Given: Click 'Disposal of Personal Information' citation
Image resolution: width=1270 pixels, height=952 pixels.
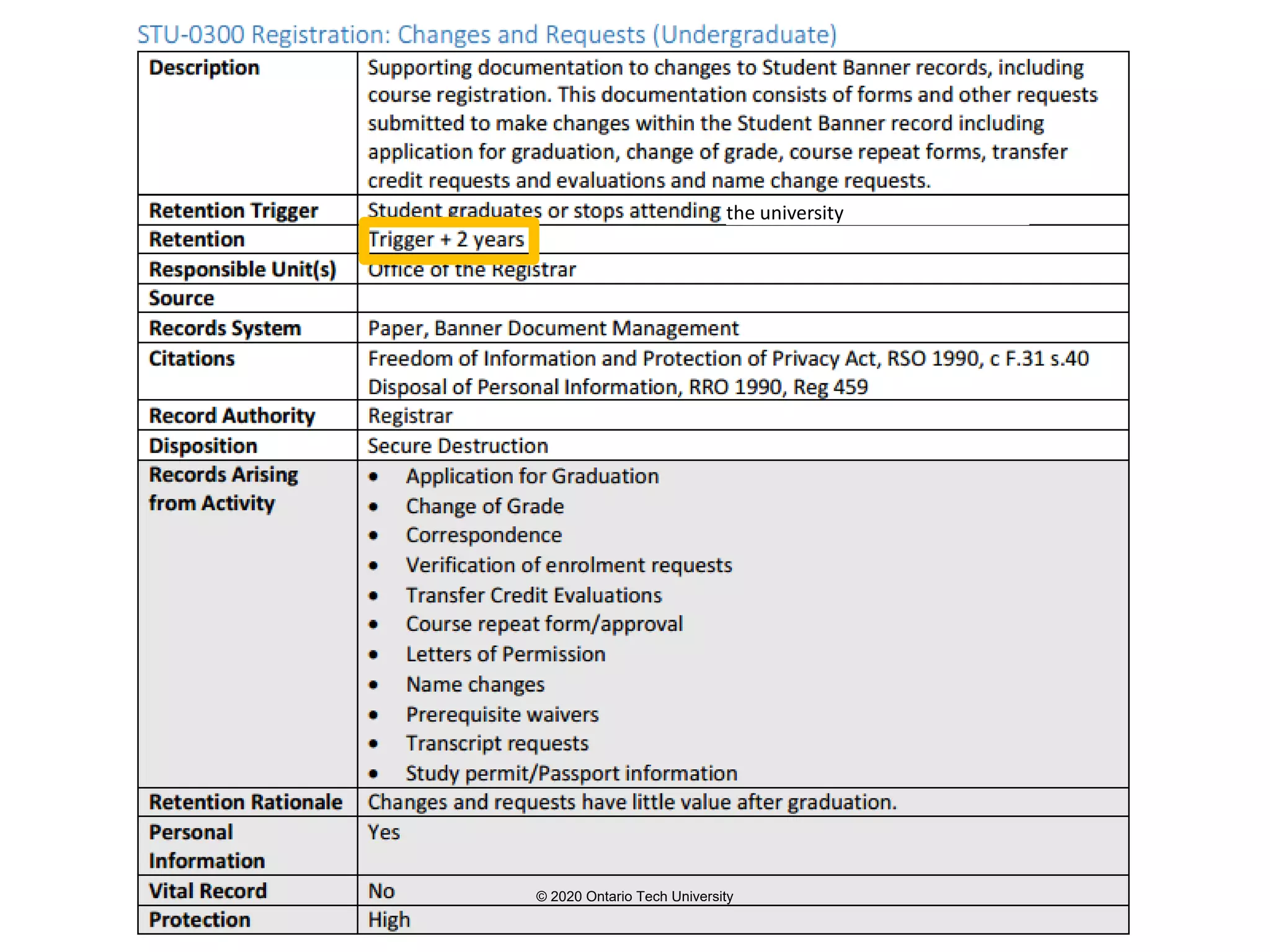Looking at the screenshot, I should click(x=618, y=387).
